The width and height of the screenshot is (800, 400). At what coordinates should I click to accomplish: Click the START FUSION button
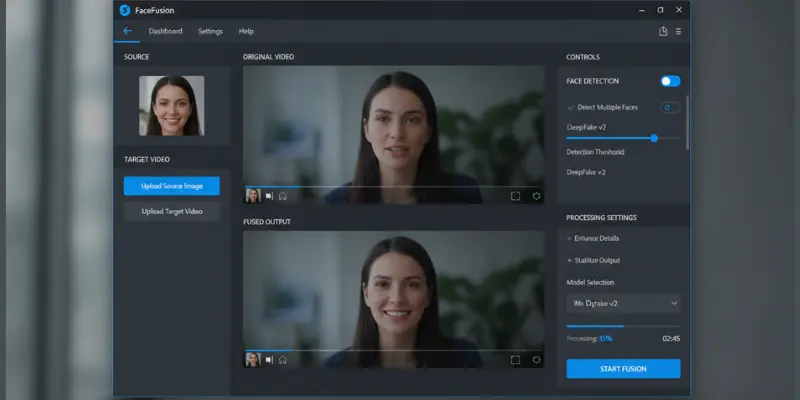click(623, 369)
